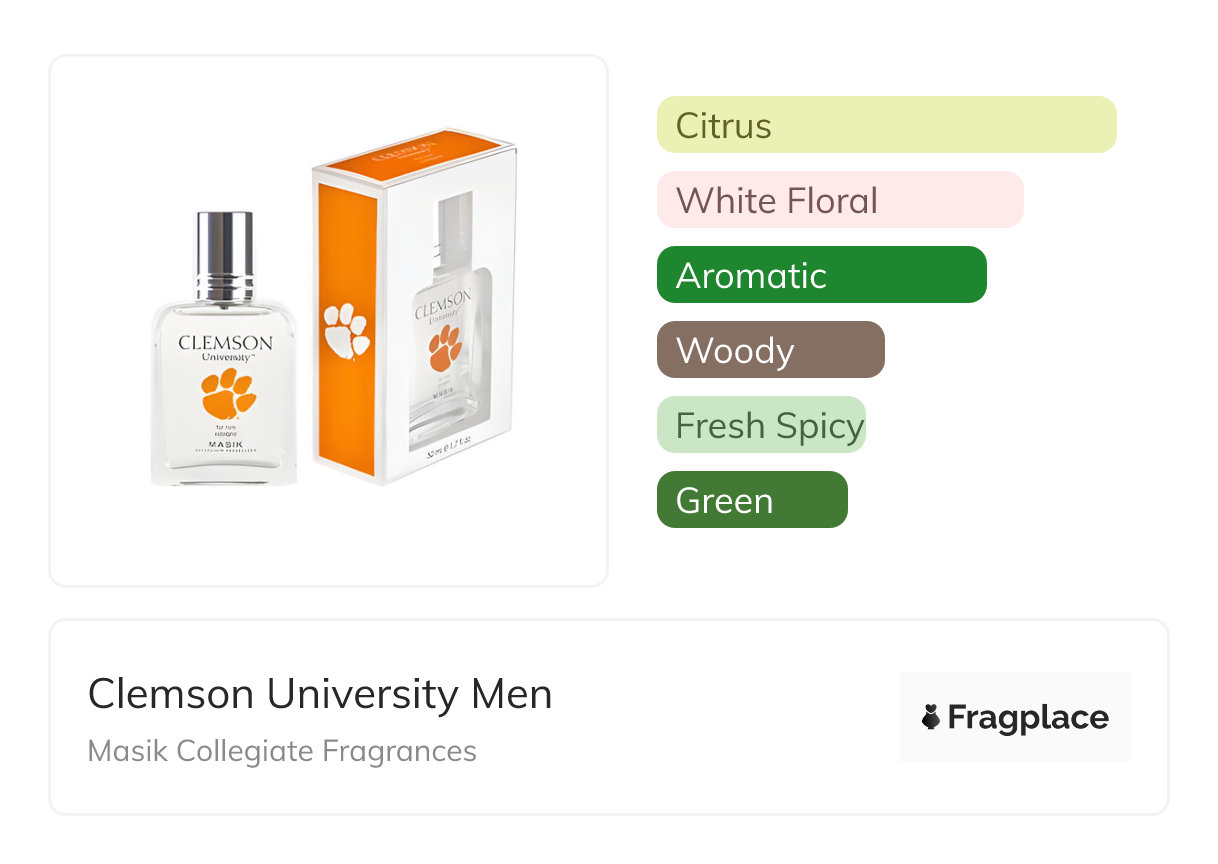Viewport: 1218px width, 864px height.
Task: Open the Clemson University Men title
Action: click(x=320, y=694)
